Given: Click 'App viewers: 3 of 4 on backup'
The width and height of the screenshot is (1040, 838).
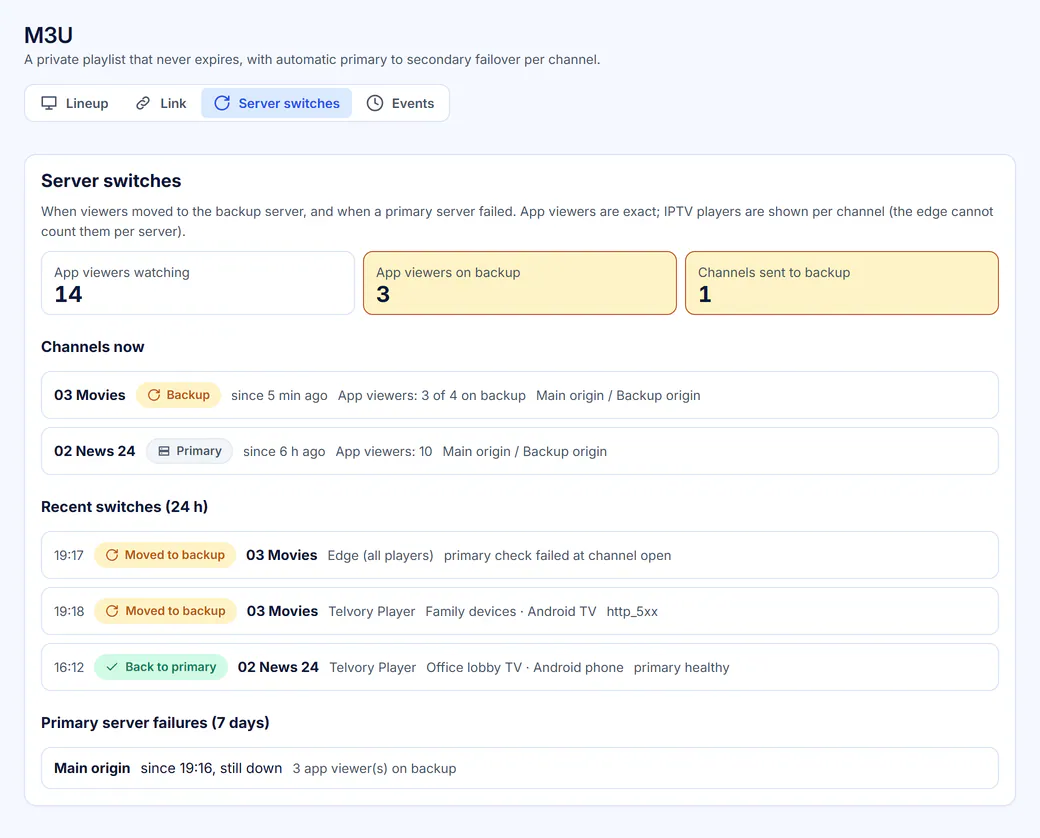Looking at the screenshot, I should 432,395.
